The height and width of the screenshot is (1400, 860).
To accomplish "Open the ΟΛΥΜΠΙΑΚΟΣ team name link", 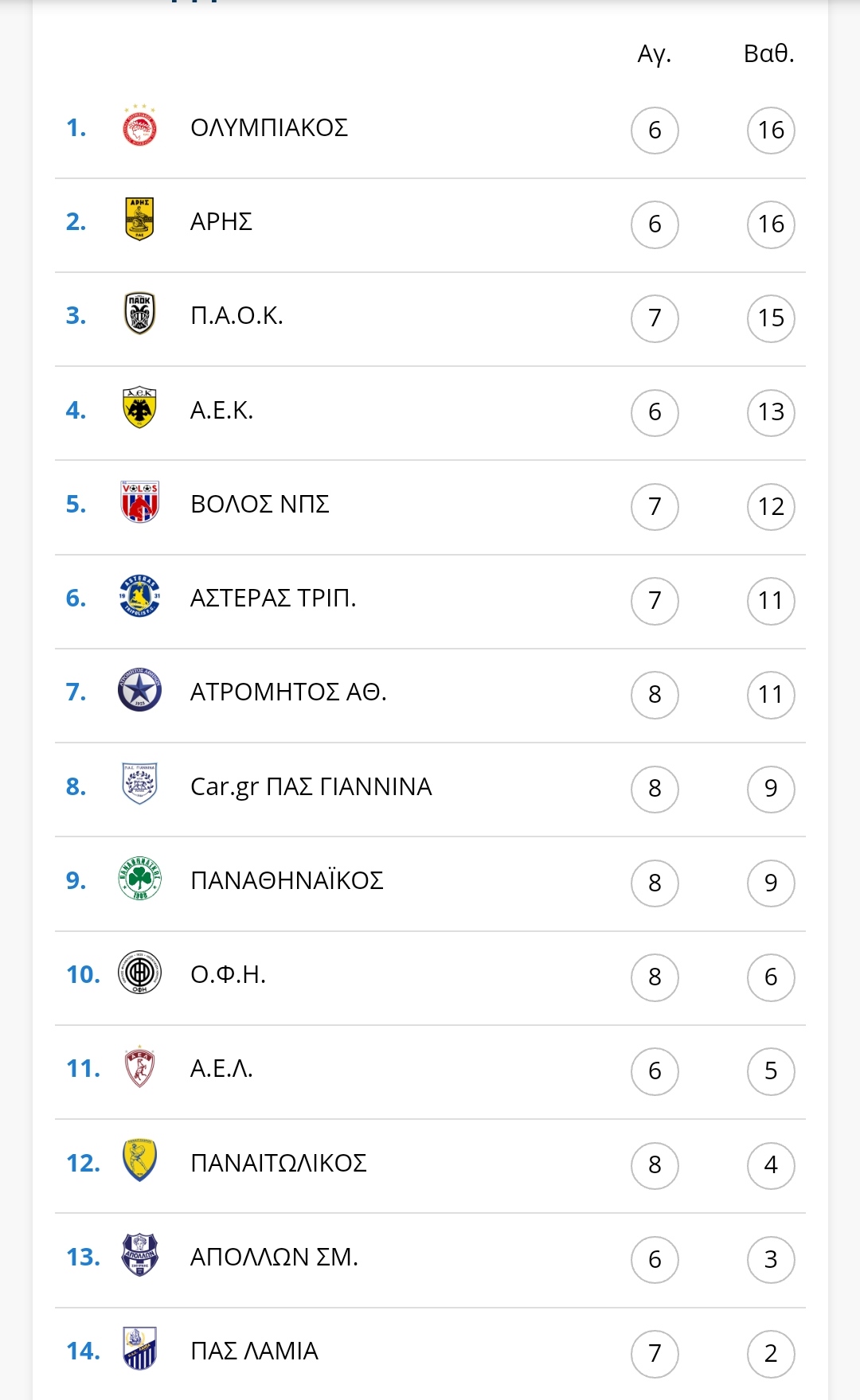I will [x=269, y=127].
